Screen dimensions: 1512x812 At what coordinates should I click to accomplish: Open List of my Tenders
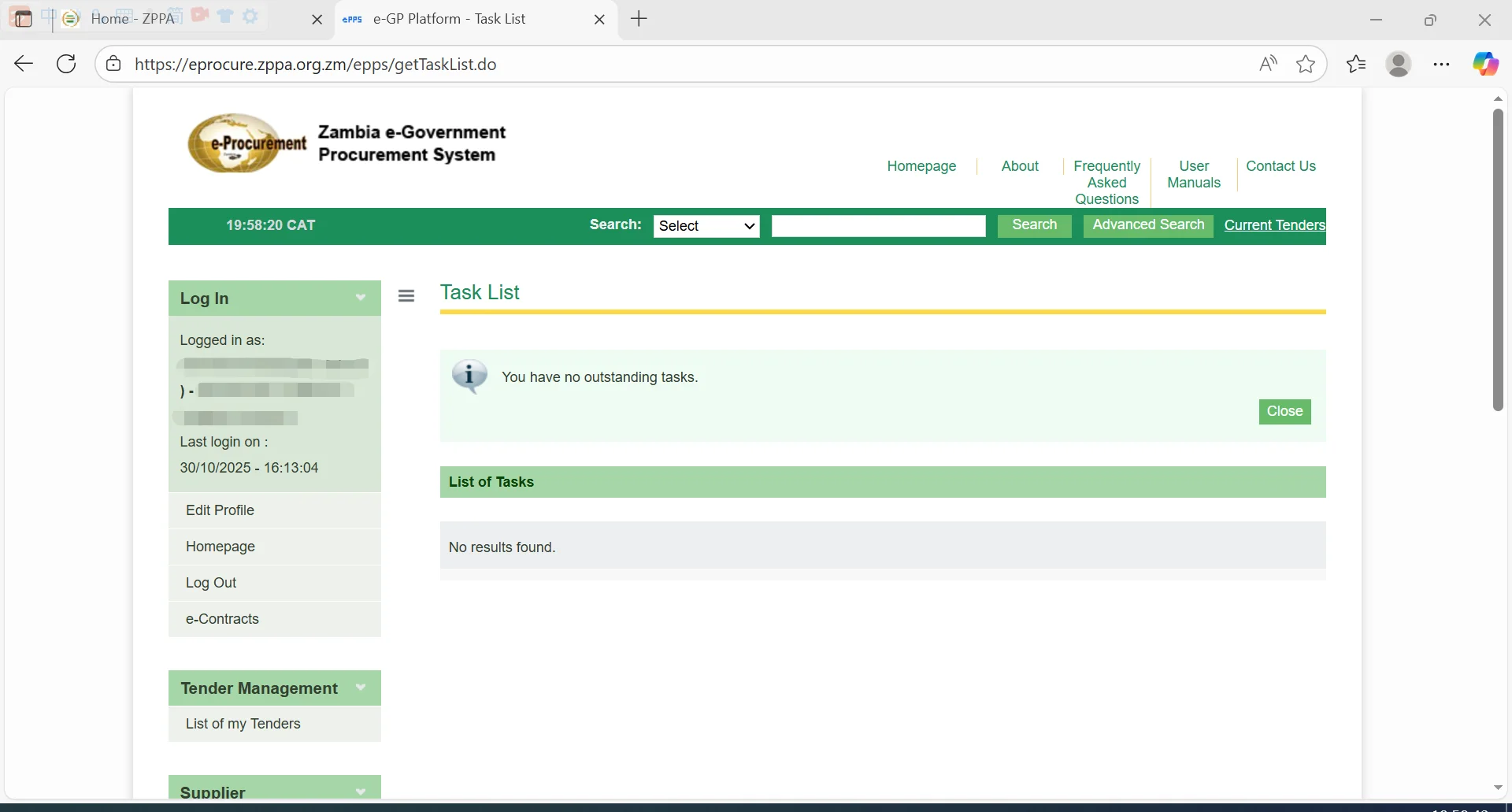(x=275, y=724)
